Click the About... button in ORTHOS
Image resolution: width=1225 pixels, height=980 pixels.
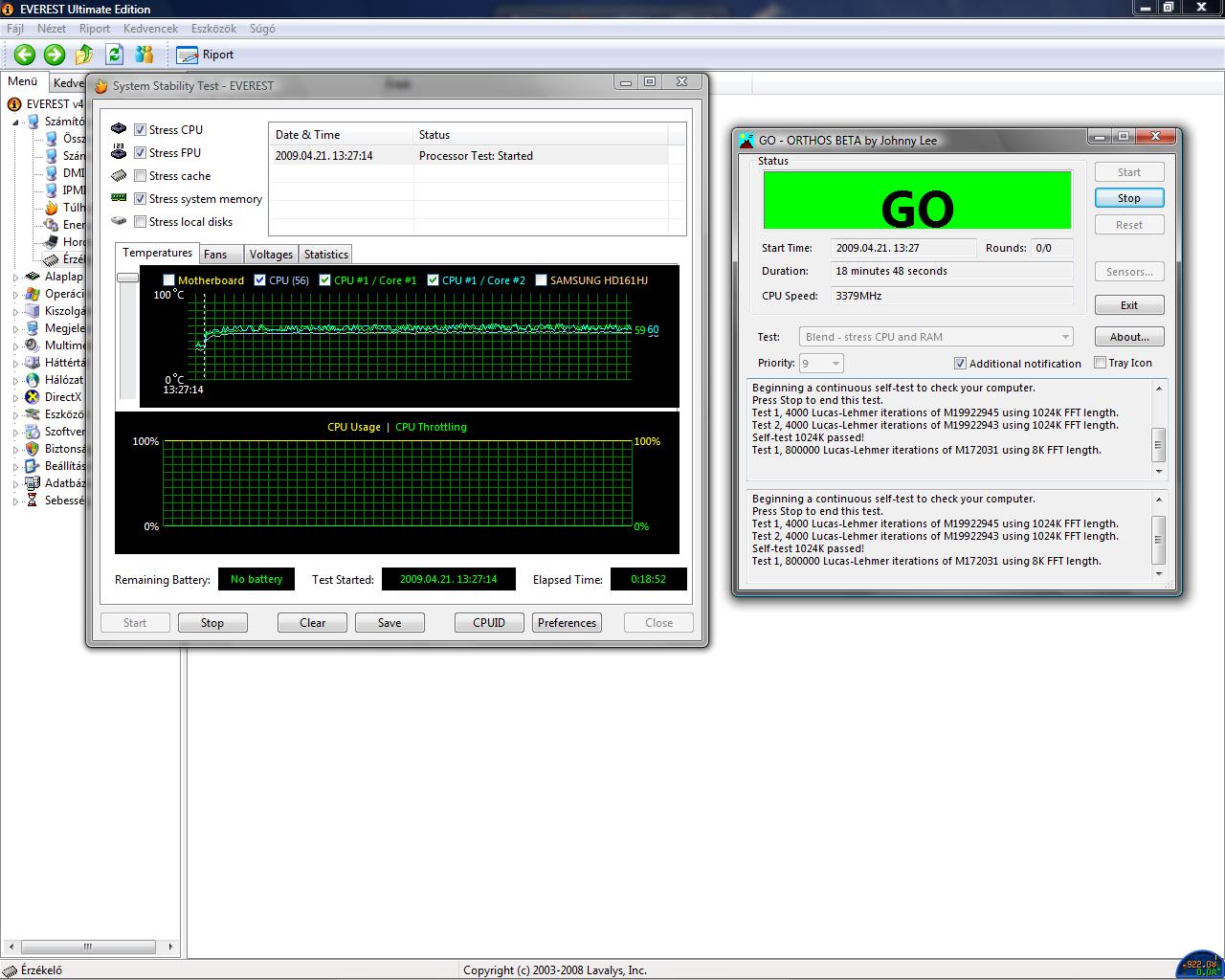click(x=1129, y=337)
